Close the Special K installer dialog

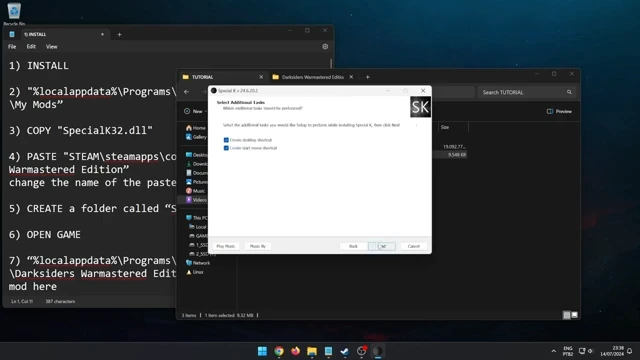click(x=423, y=91)
